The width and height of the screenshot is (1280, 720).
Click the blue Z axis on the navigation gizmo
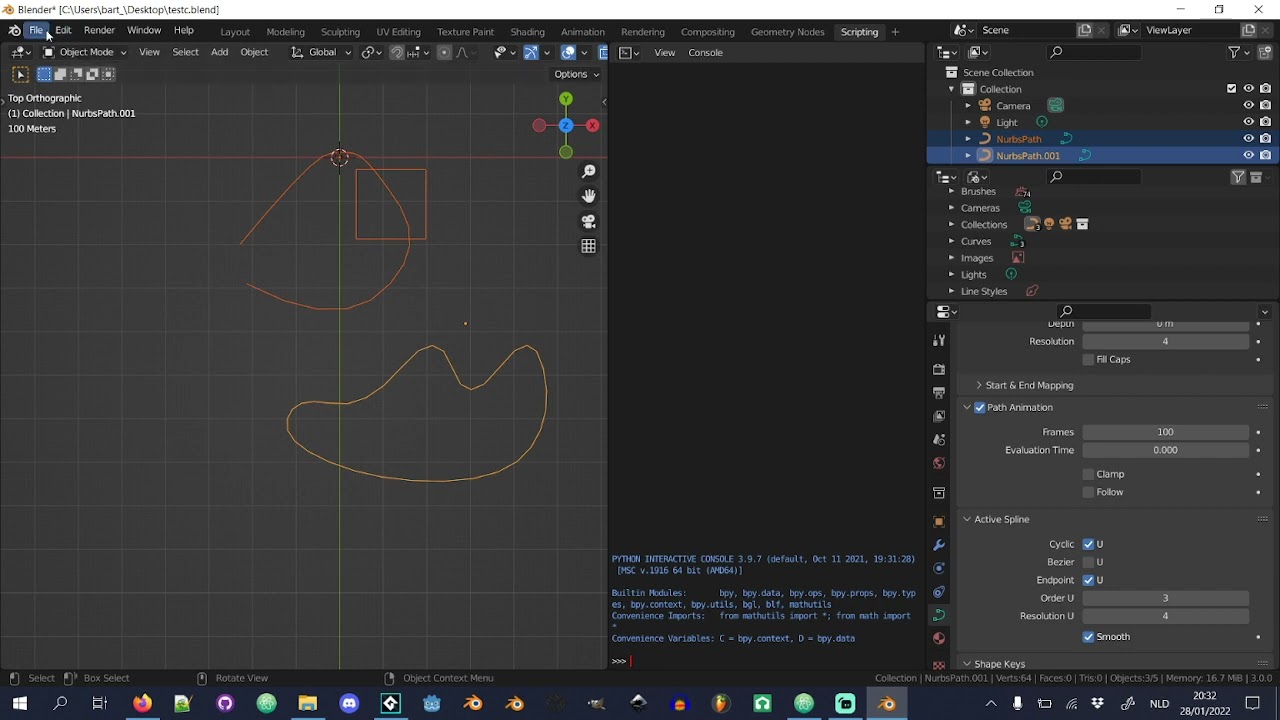point(566,125)
